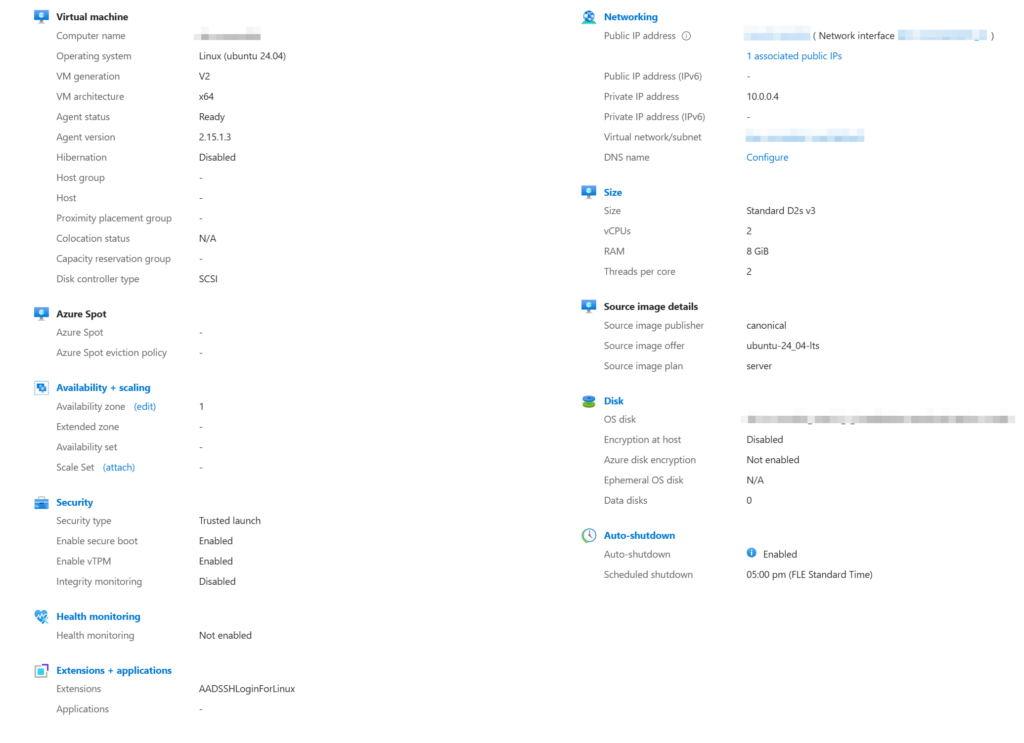This screenshot has width=1024, height=743.
Task: Click the Auto-shutdown clock icon
Action: point(590,534)
